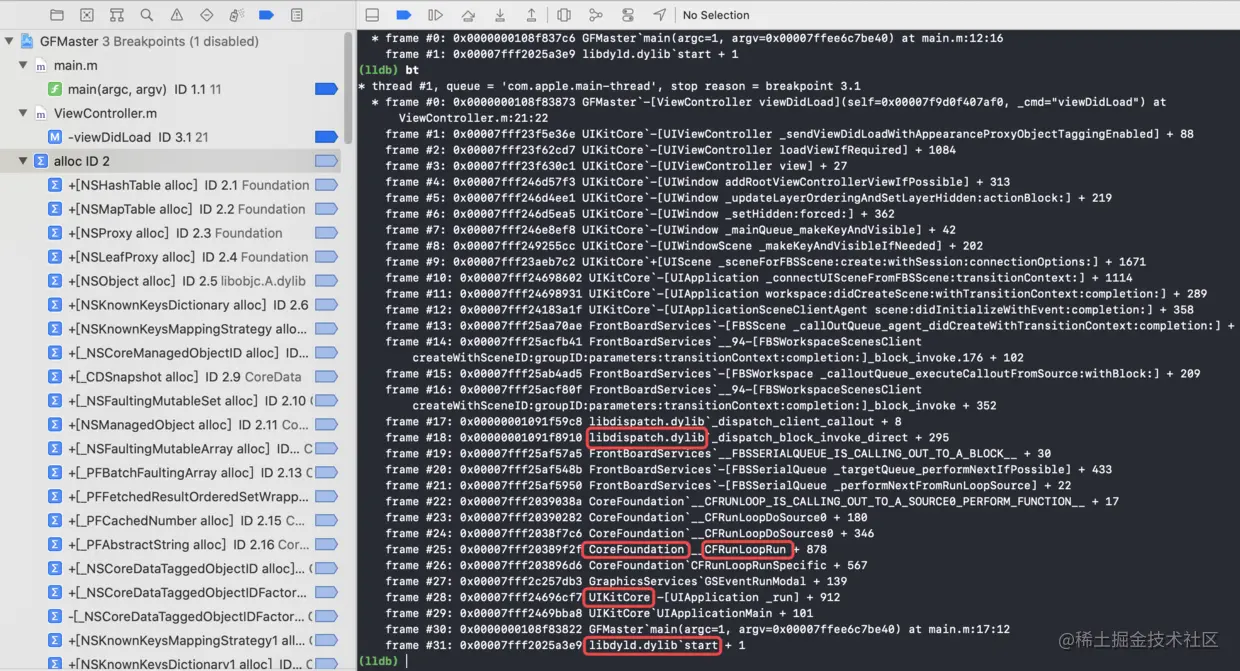Screen dimensions: 1240x671
Task: Click the Step Over button
Action: point(468,15)
